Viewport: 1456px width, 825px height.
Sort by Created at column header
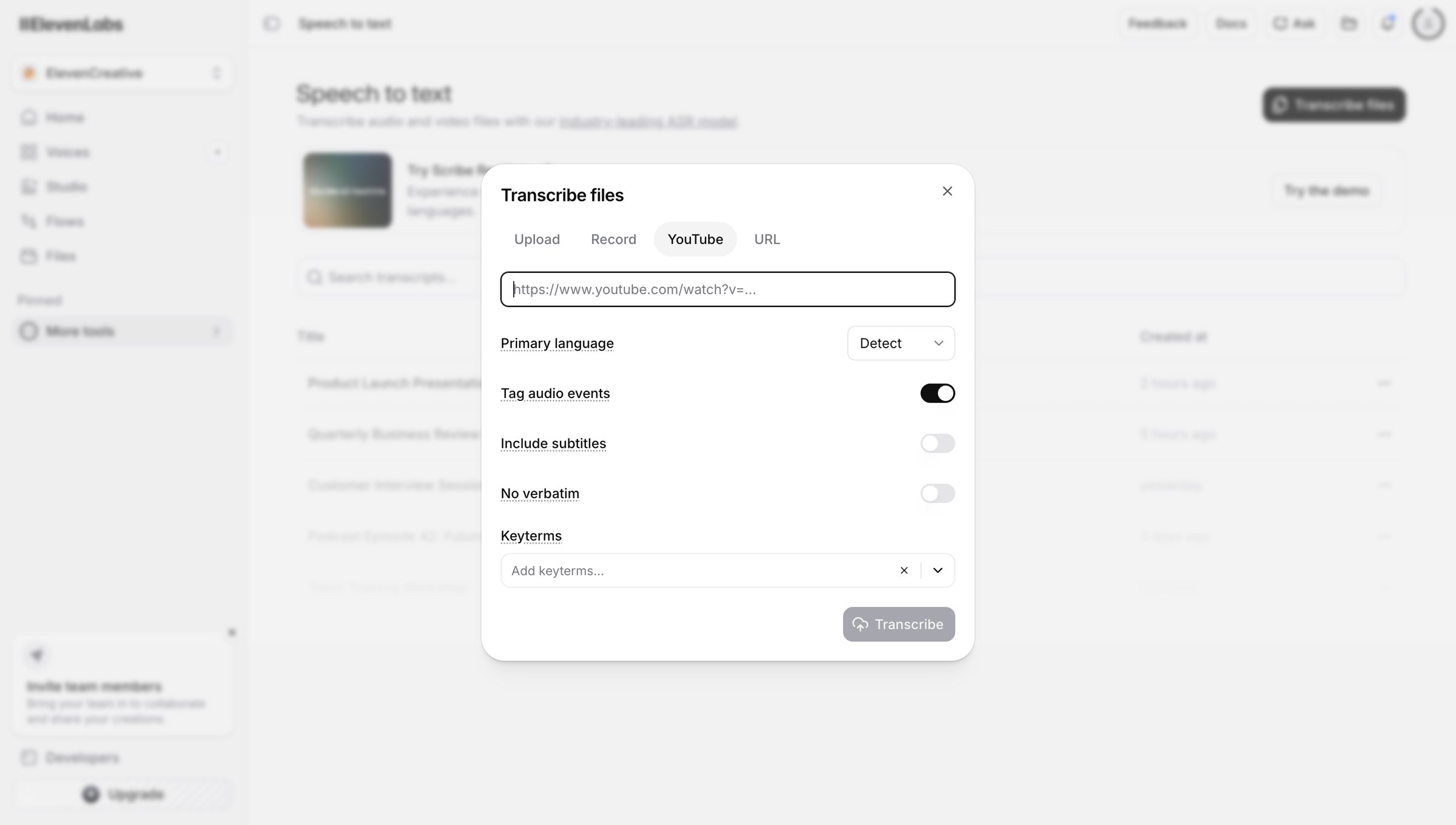[x=1173, y=336]
